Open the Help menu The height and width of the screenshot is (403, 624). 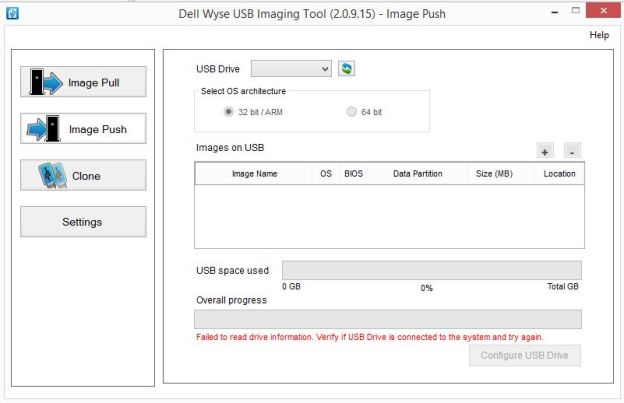click(x=599, y=34)
